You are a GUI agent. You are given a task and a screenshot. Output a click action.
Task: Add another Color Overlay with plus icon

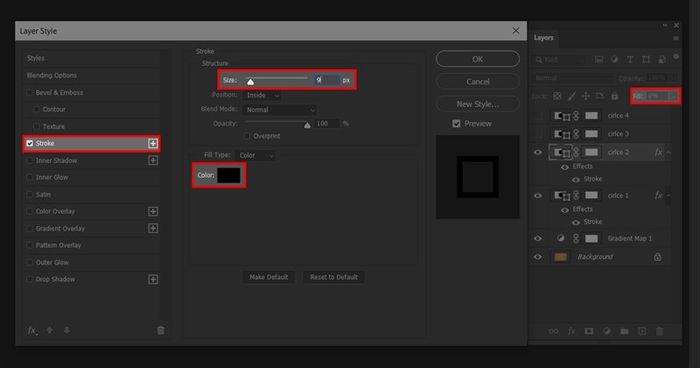(153, 211)
